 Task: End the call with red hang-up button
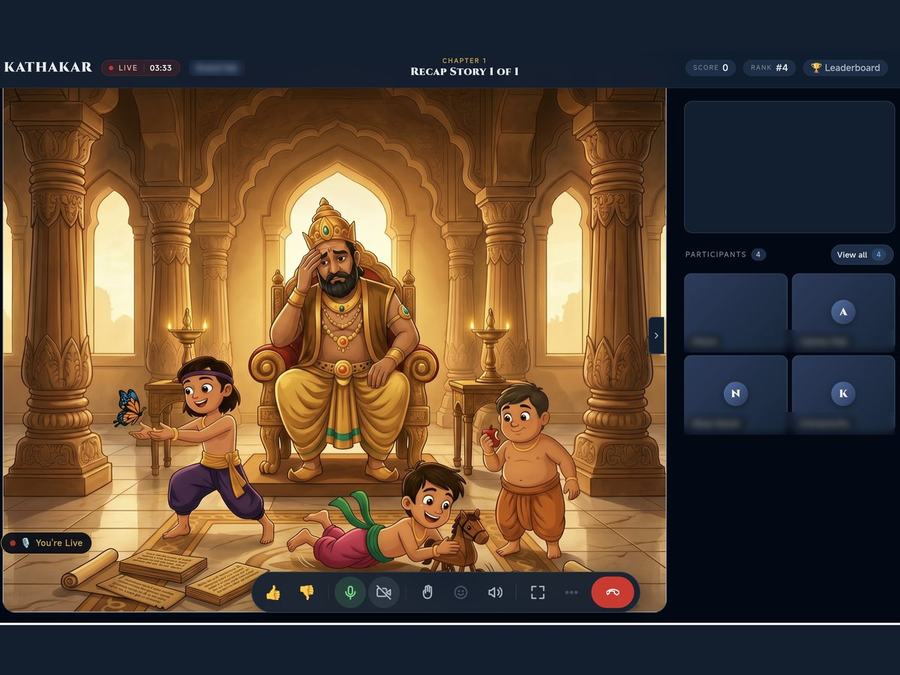tap(612, 592)
